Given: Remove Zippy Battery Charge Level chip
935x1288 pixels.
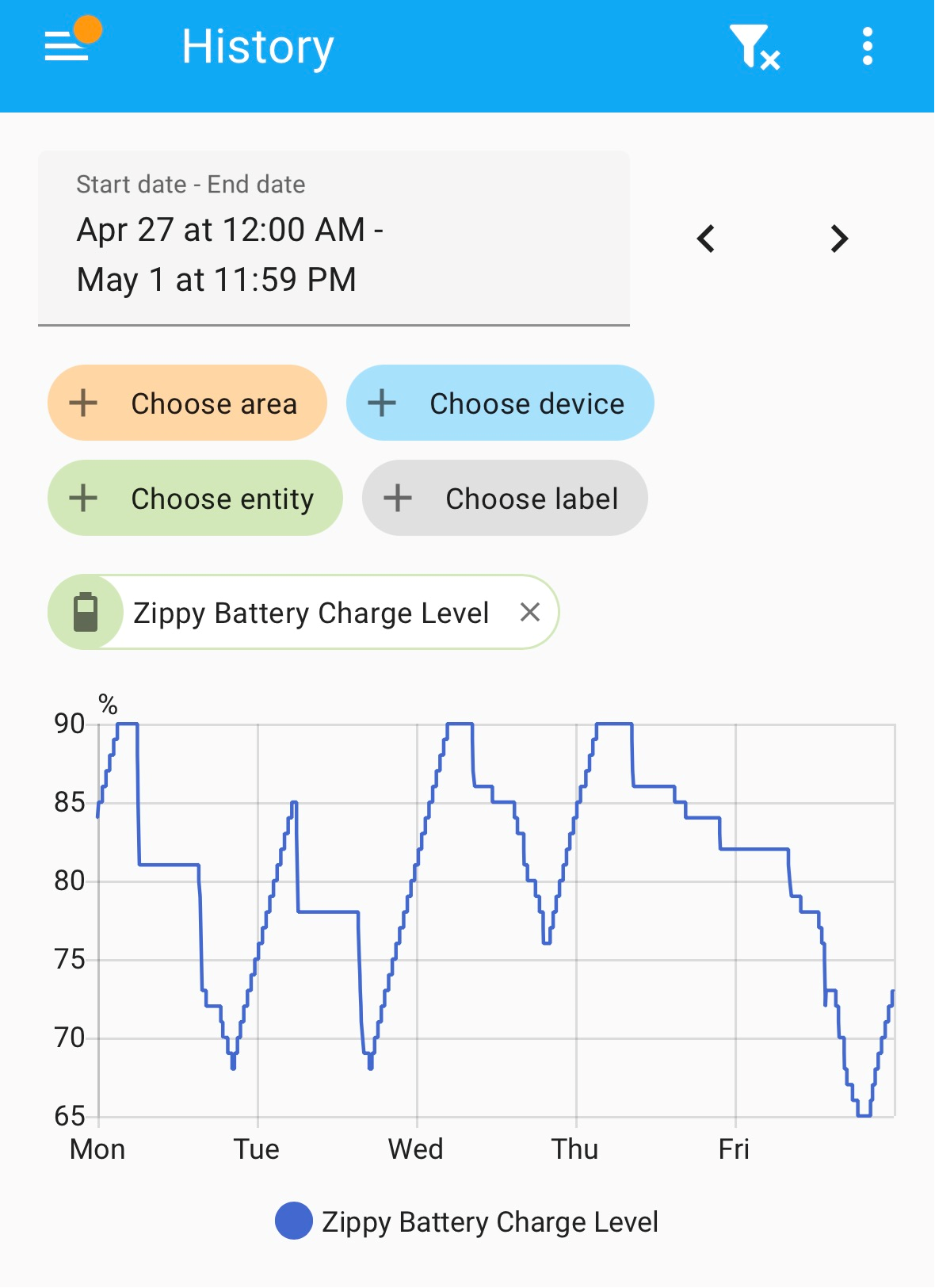Looking at the screenshot, I should click(530, 612).
